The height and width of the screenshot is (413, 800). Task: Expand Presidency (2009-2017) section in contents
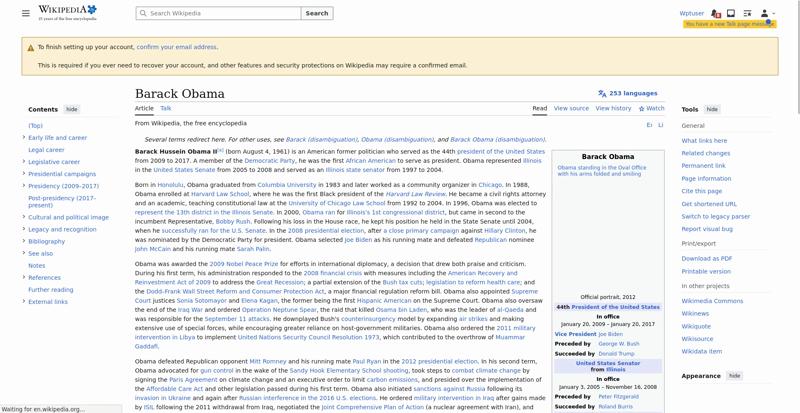[x=24, y=185]
